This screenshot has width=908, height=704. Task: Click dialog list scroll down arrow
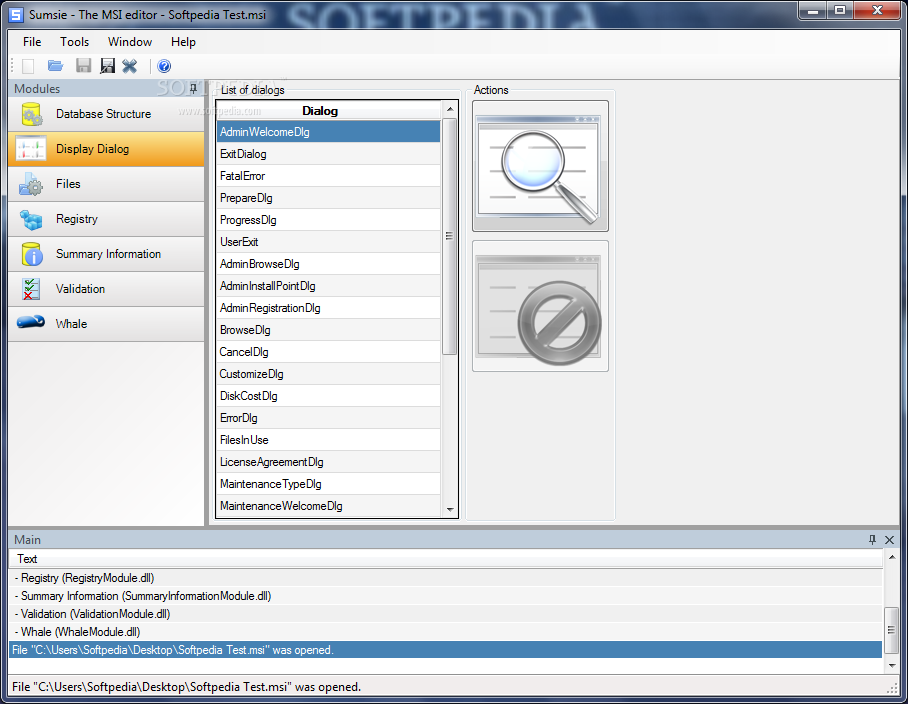pyautogui.click(x=449, y=509)
